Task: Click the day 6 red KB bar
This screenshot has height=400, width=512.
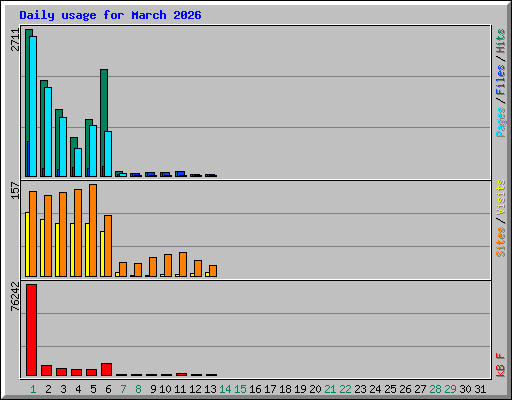Action: point(106,369)
